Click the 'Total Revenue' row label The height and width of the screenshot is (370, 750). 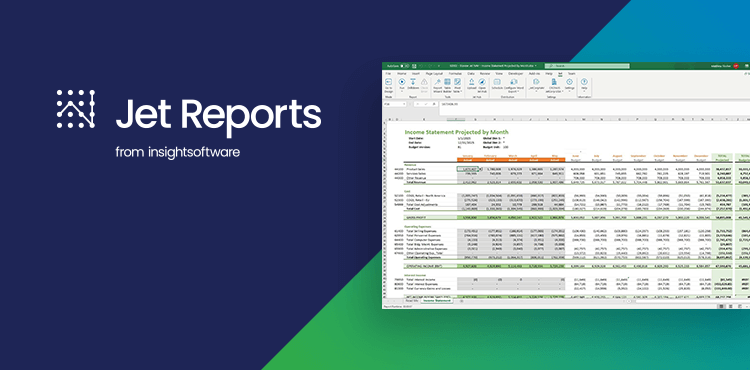pyautogui.click(x=416, y=182)
